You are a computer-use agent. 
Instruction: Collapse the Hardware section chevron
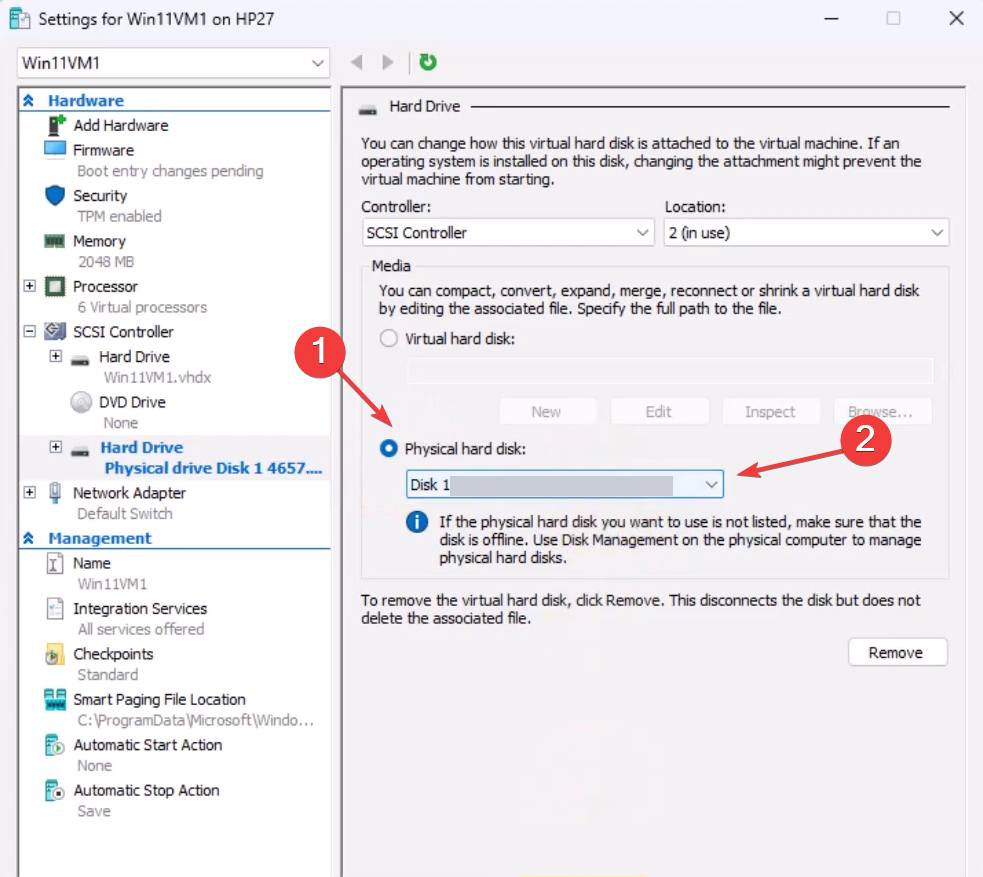(x=29, y=100)
